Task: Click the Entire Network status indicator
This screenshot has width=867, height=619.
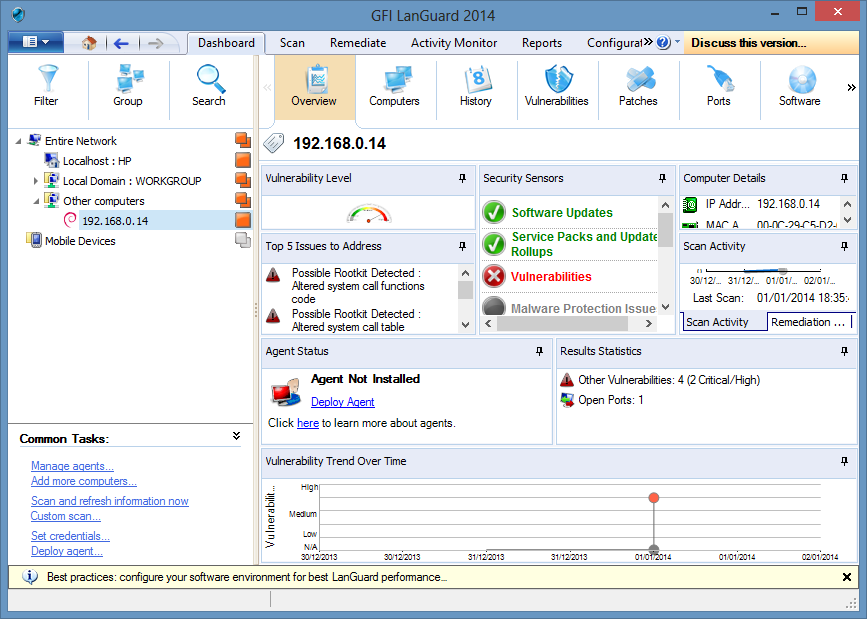Action: (243, 141)
